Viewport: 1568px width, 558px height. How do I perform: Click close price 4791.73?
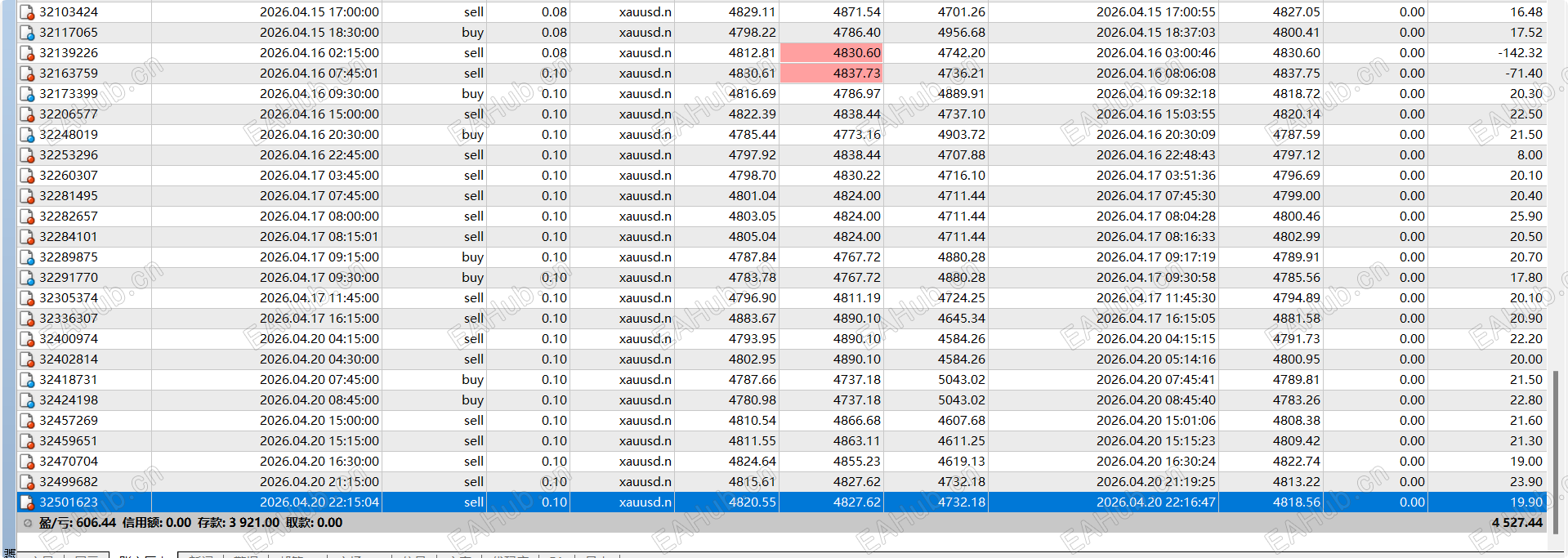1297,339
